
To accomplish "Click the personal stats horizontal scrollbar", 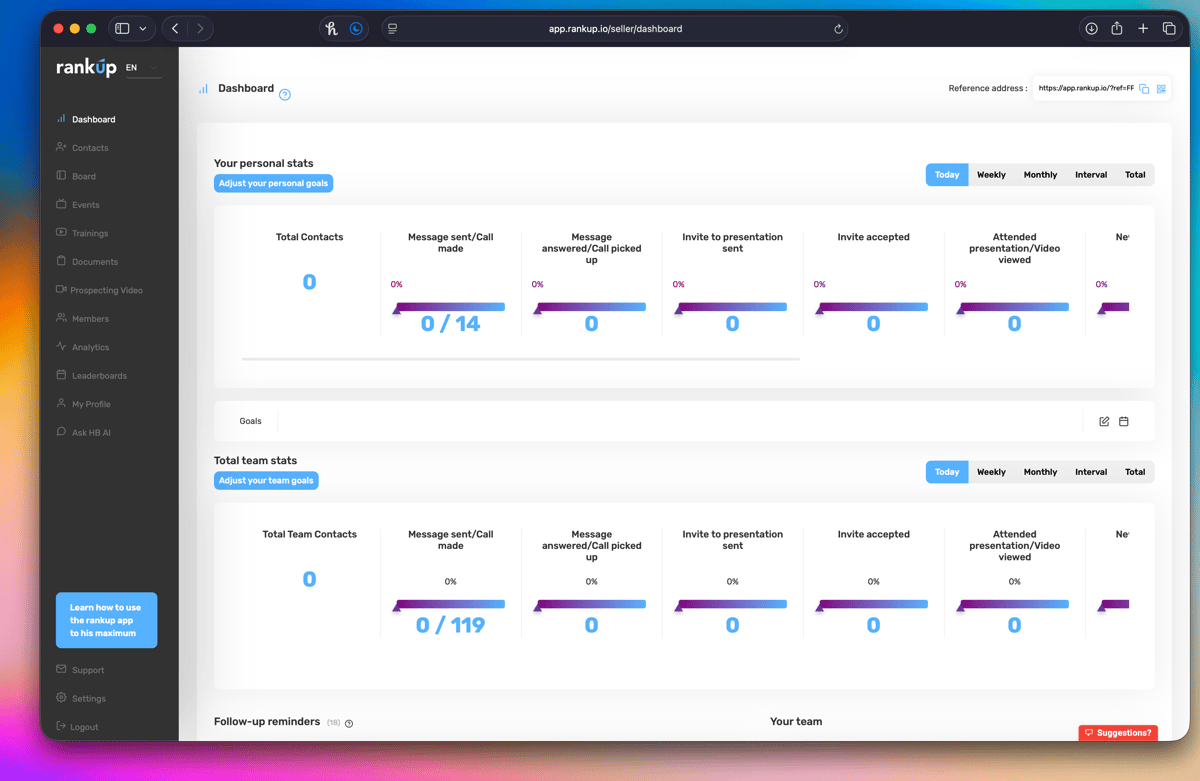I will [x=521, y=358].
